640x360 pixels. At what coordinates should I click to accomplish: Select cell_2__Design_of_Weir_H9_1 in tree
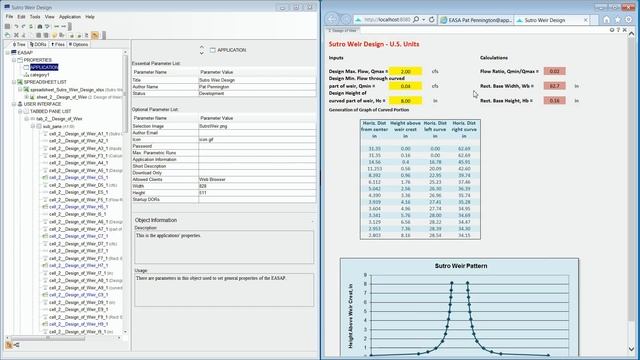click(x=78, y=324)
